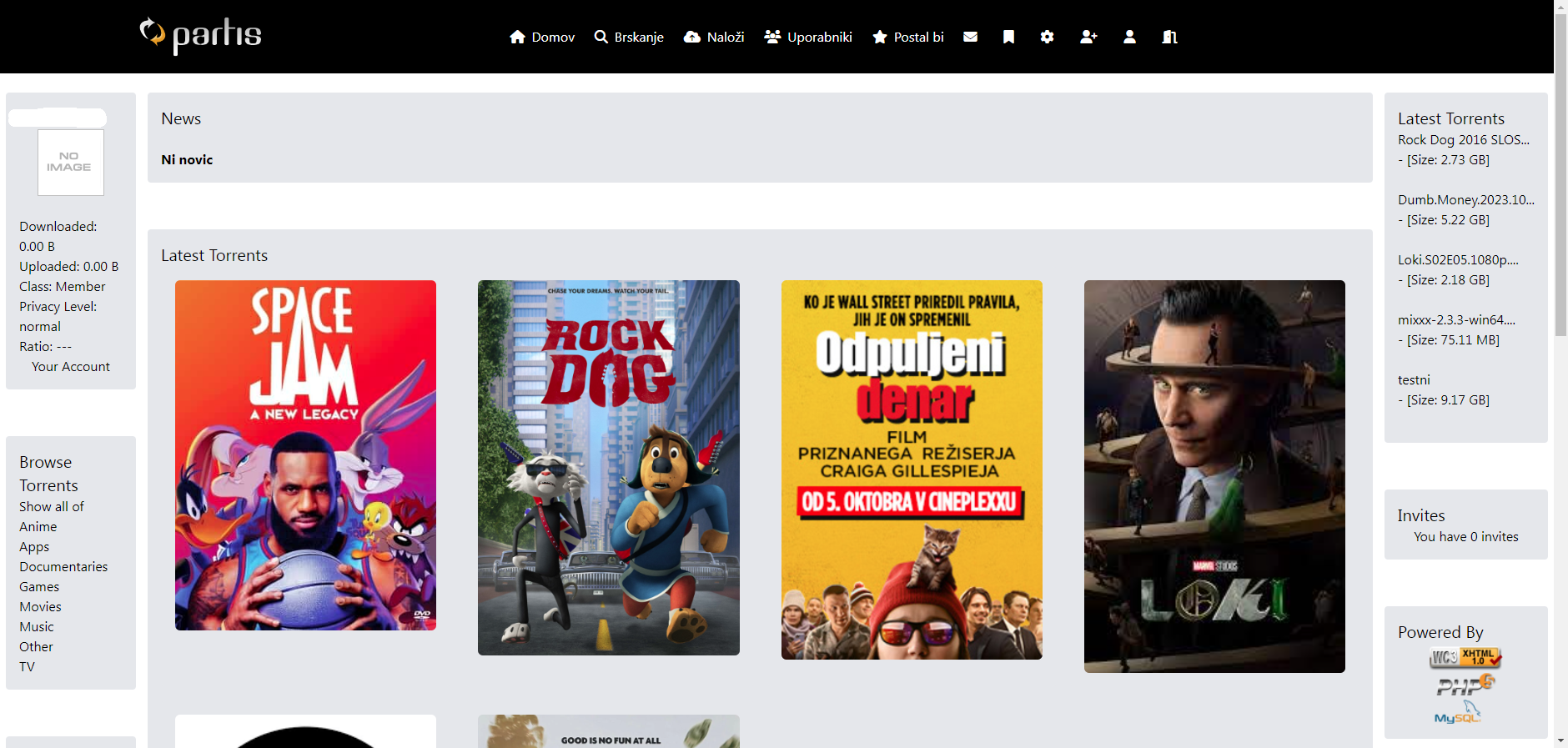Open Odpuljeni denar poster

tap(912, 469)
